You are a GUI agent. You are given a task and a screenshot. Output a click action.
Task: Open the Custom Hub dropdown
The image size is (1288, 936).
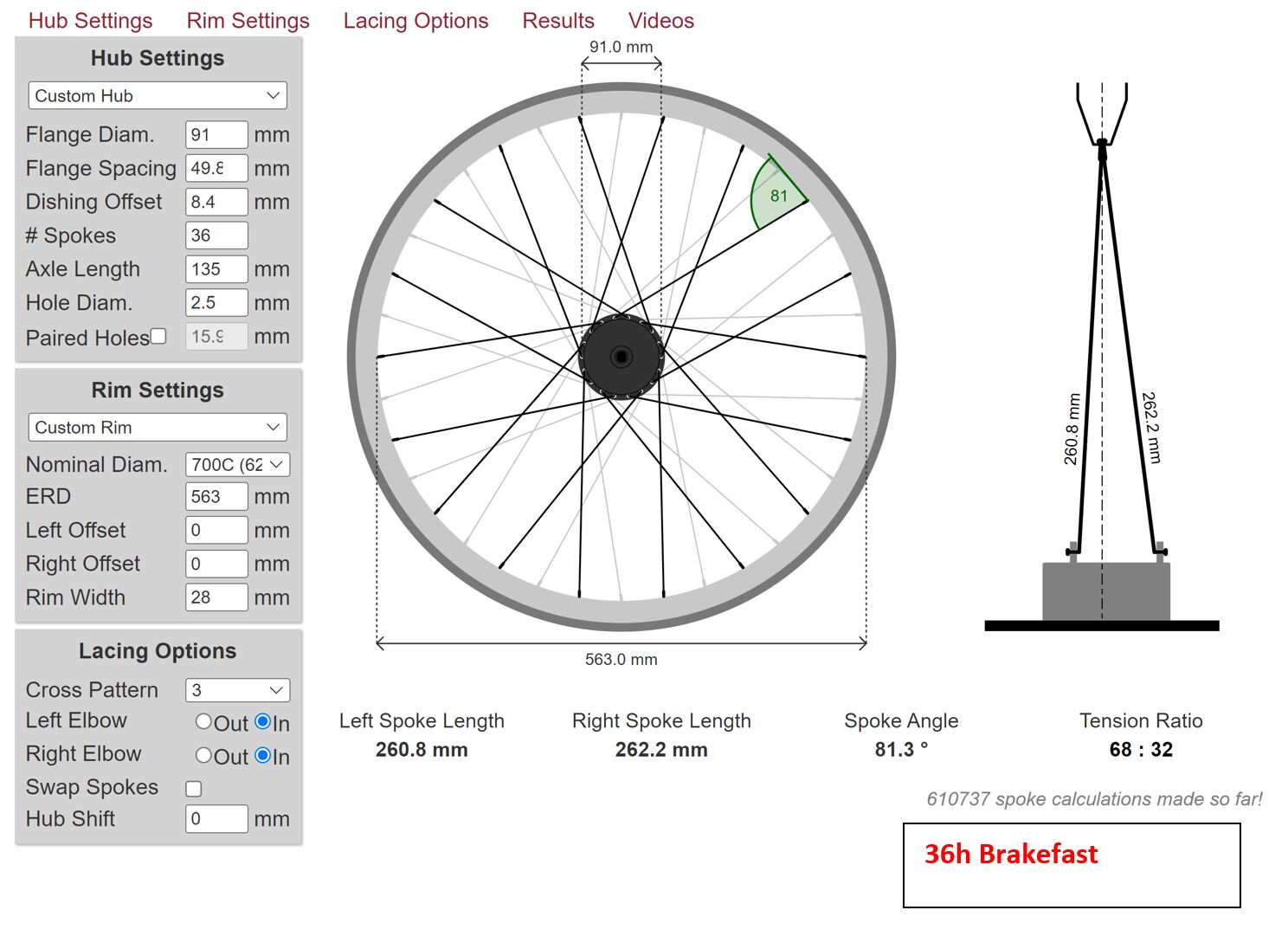pos(158,95)
